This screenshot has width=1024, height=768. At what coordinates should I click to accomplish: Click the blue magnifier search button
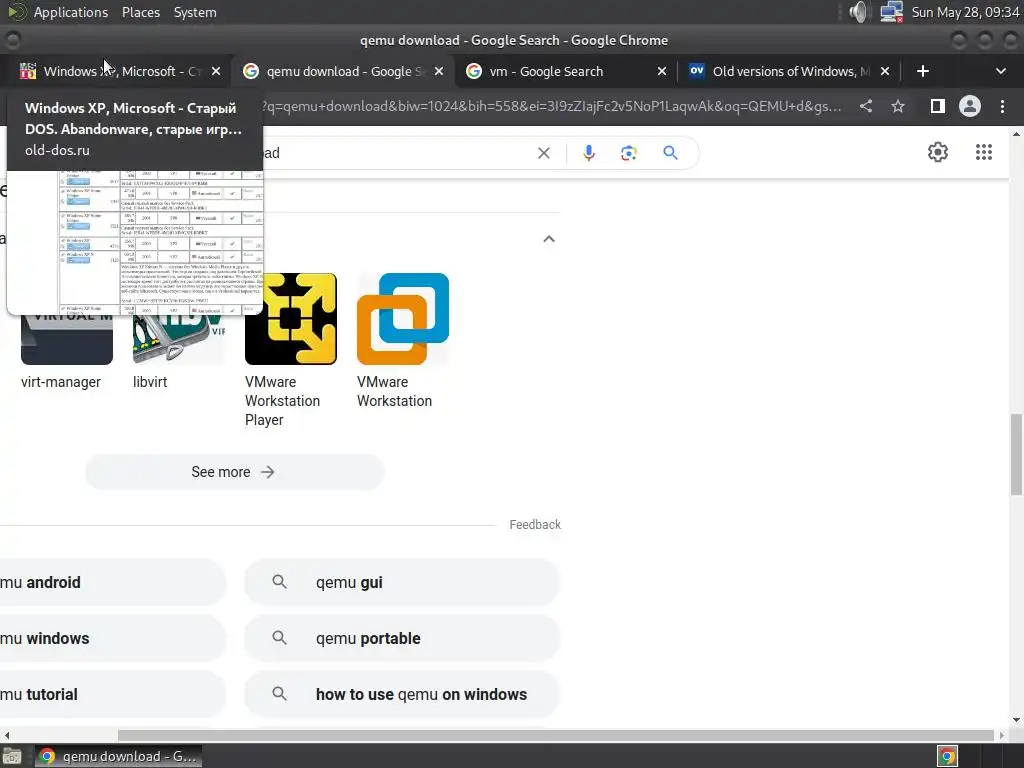[x=670, y=153]
